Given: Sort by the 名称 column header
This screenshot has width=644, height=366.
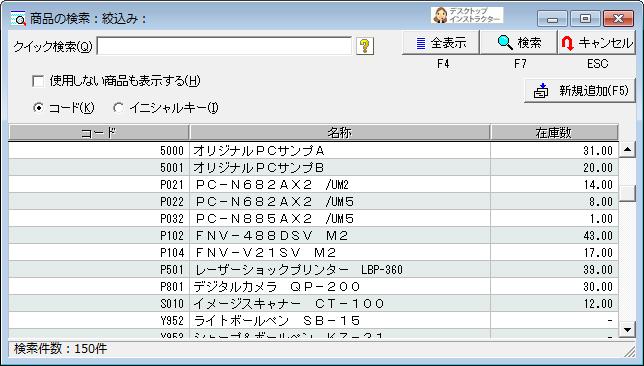Looking at the screenshot, I should click(x=340, y=133).
